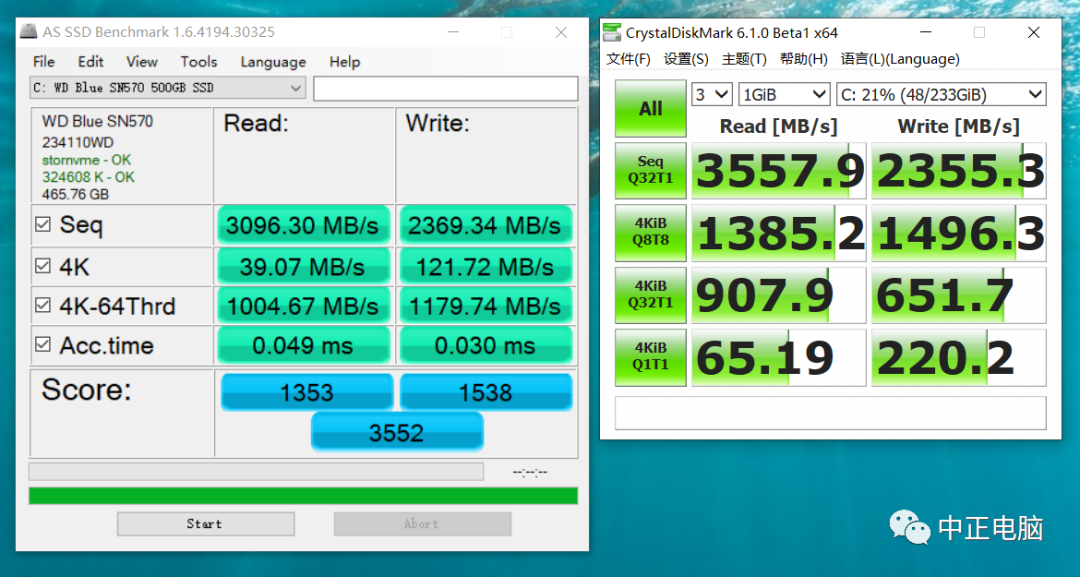Image resolution: width=1080 pixels, height=577 pixels.
Task: Click the 4KiB Q8T8 read result 1385.2
Action: (x=778, y=233)
